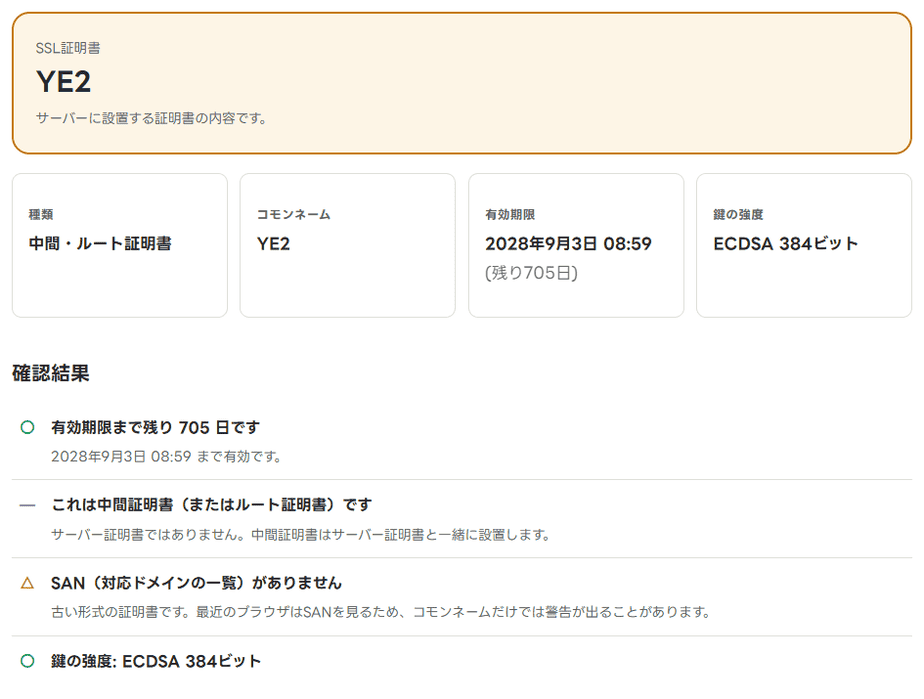Click the result title 有効期限まで残り 705 日です

(x=156, y=427)
